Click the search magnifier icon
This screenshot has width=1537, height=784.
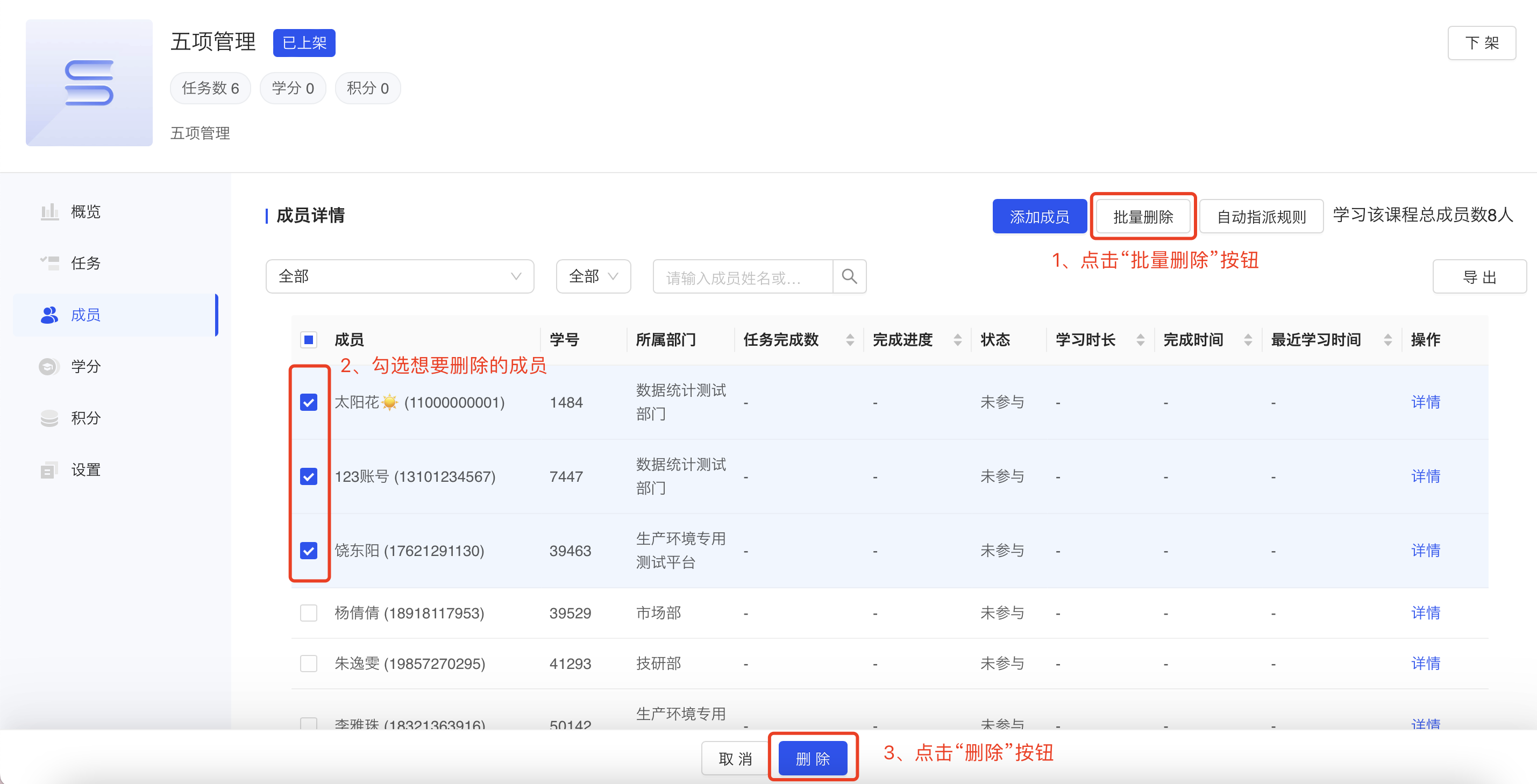point(849,276)
